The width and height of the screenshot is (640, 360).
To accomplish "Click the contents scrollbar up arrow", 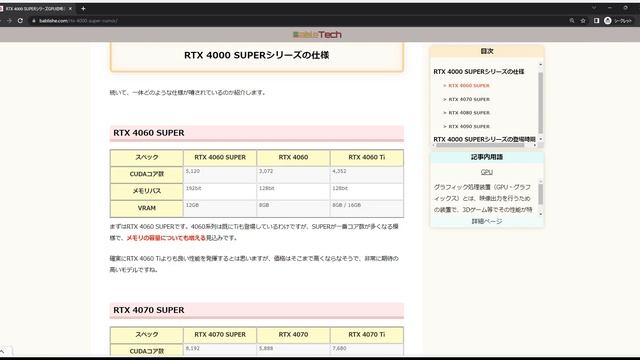I will tap(541, 64).
